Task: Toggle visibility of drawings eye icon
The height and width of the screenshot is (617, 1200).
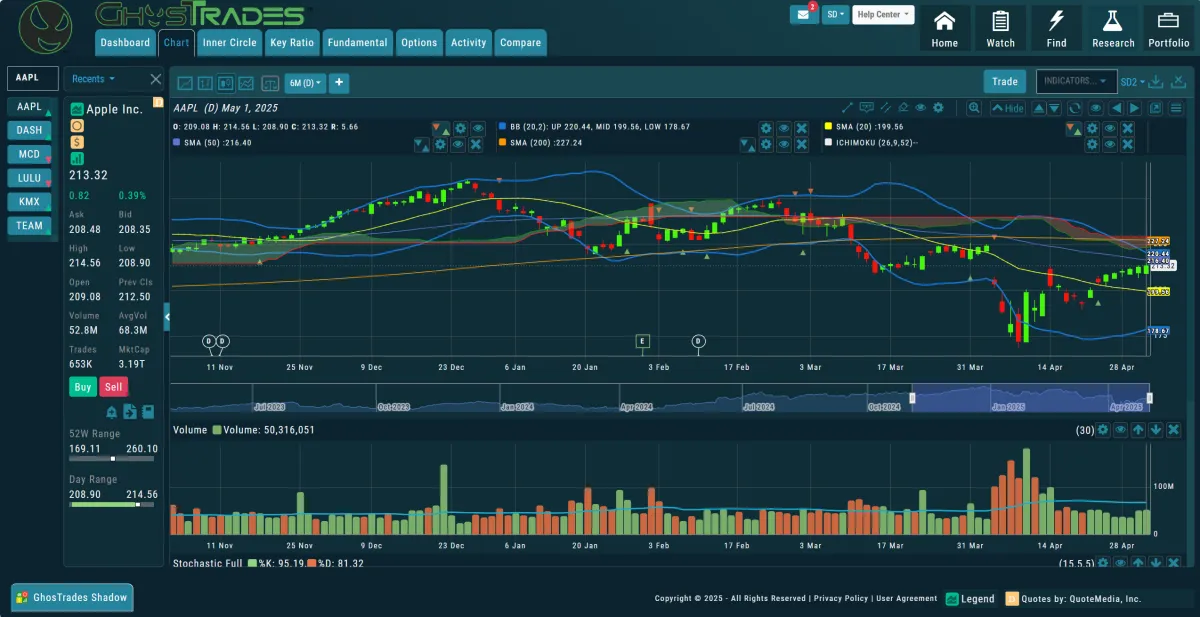Action: pyautogui.click(x=920, y=108)
